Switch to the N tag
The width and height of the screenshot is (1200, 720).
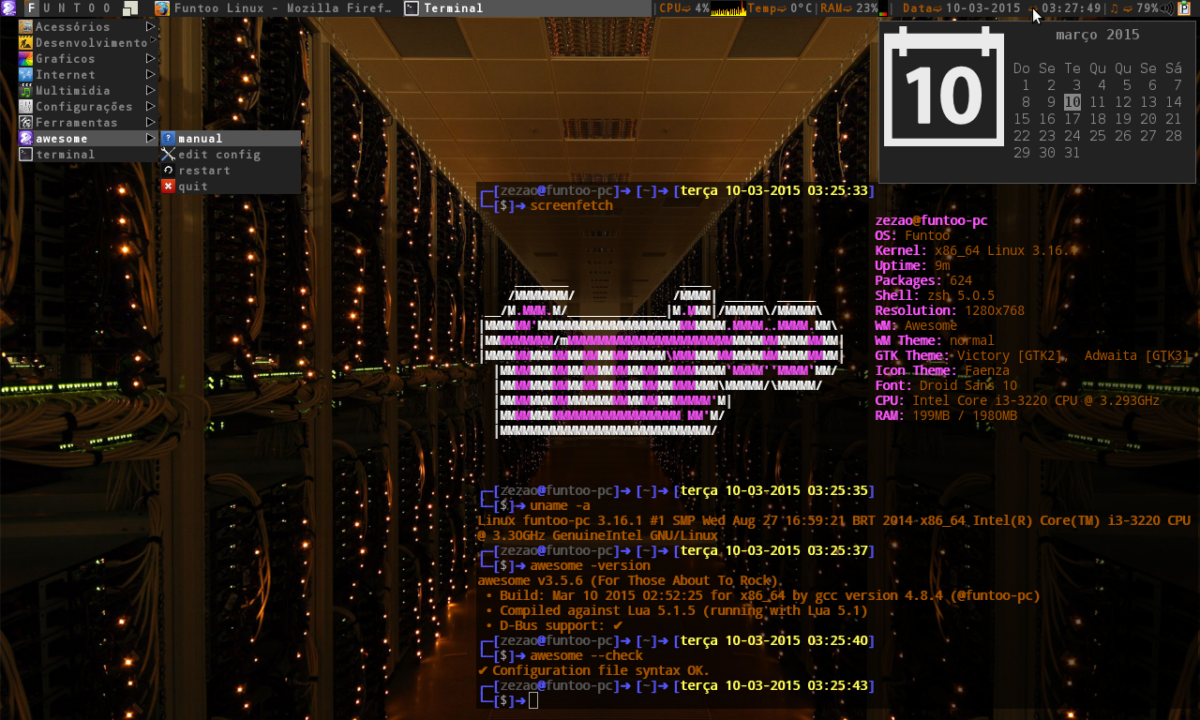(64, 8)
